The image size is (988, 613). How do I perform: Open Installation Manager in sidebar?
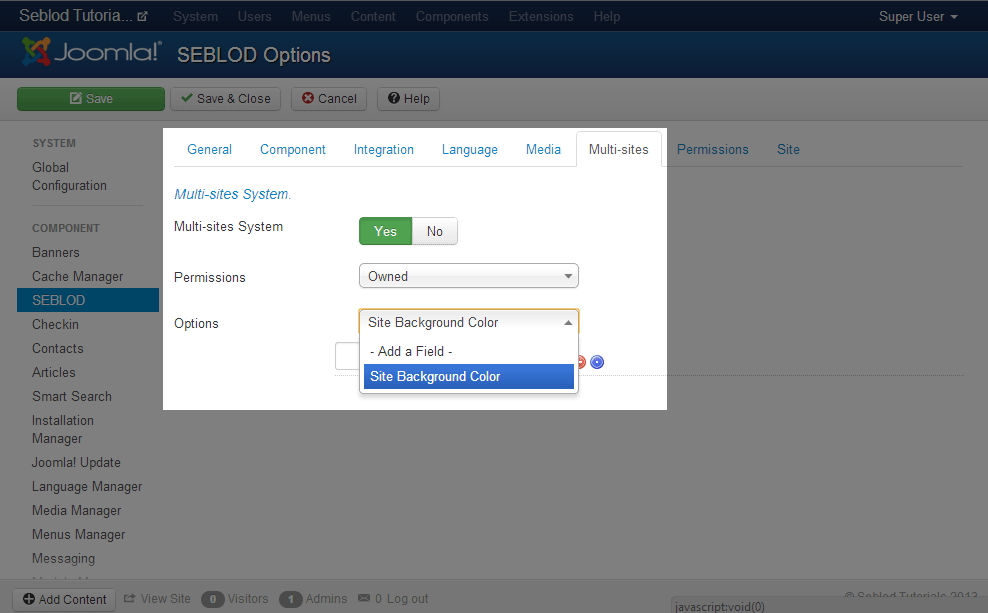tap(63, 430)
